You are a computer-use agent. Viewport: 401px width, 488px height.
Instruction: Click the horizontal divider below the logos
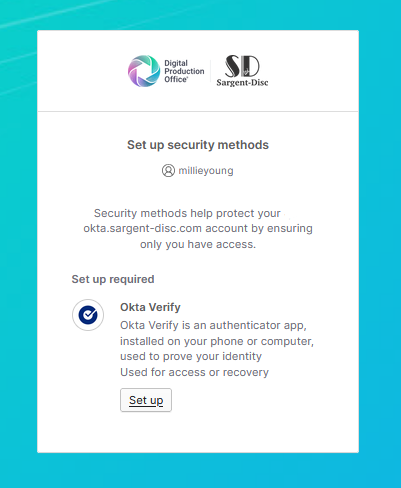tap(198, 111)
